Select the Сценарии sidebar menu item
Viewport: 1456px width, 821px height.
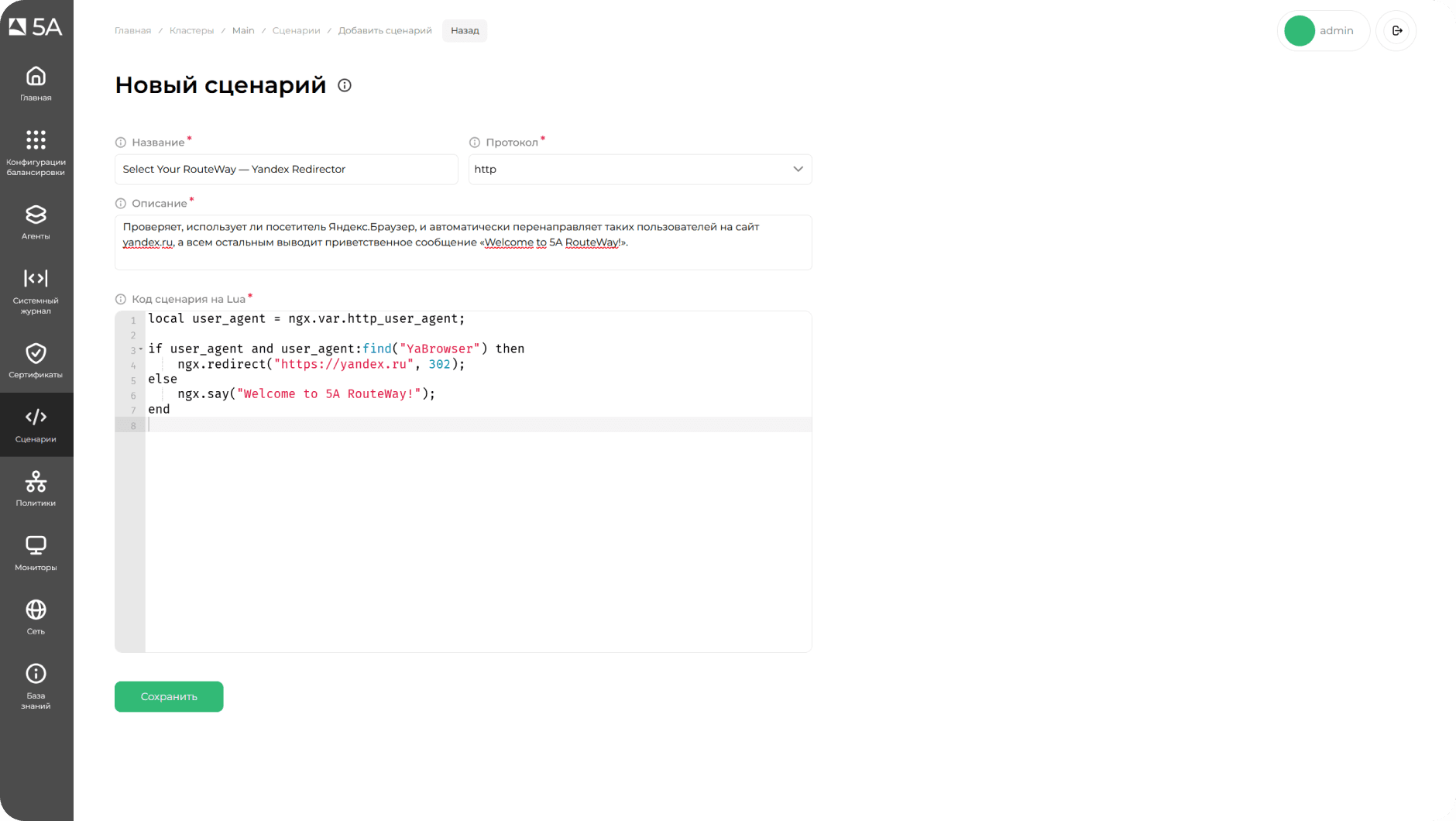tap(36, 424)
